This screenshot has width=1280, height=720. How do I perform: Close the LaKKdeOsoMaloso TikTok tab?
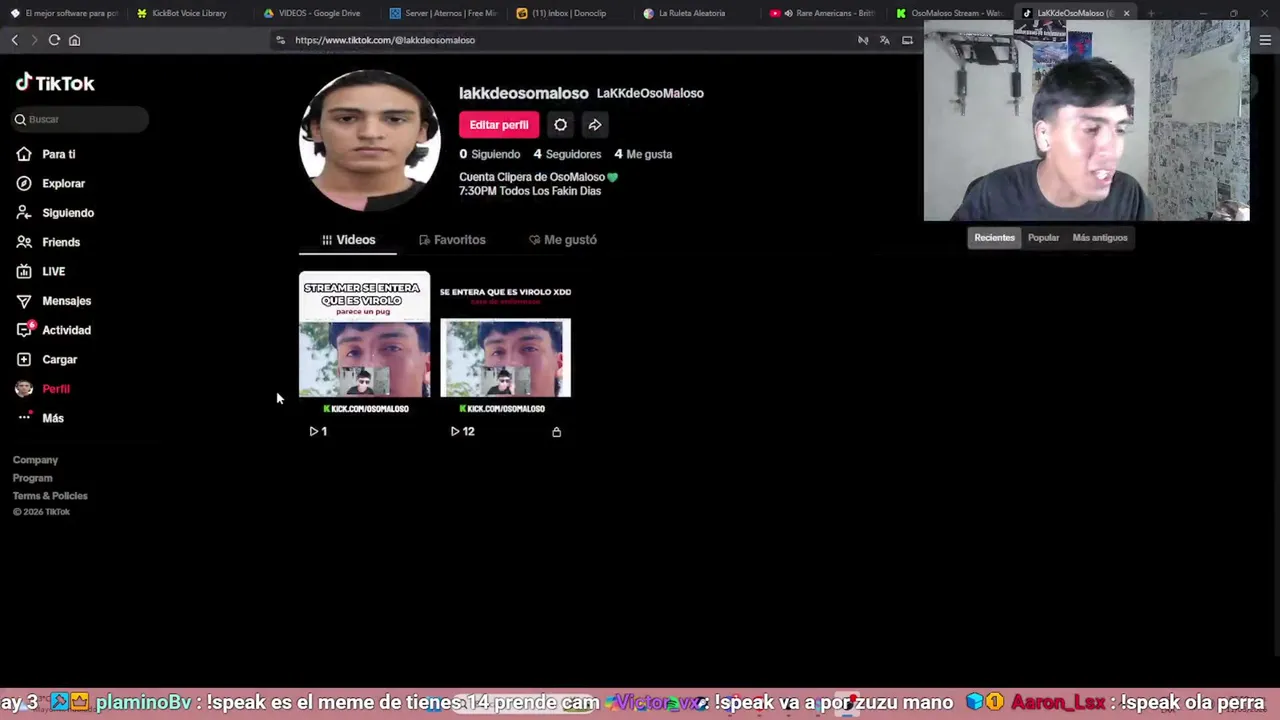(x=1126, y=13)
